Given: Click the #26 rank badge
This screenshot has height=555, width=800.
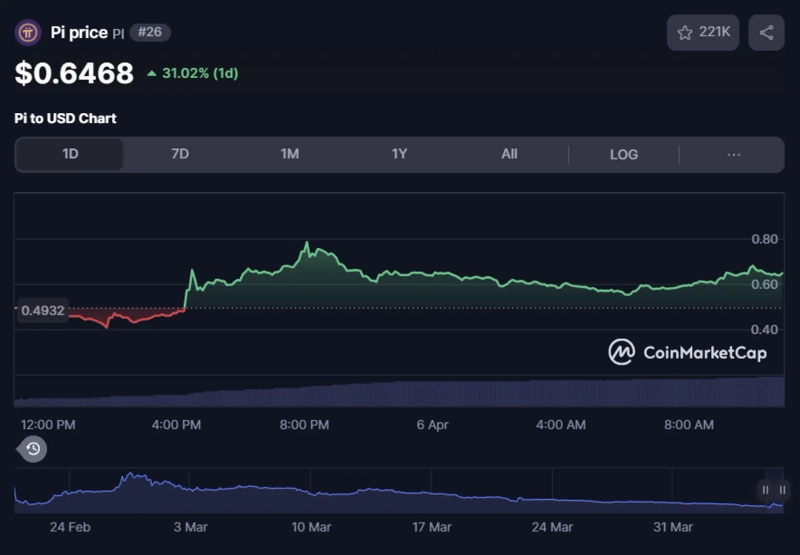Looking at the screenshot, I should (150, 33).
